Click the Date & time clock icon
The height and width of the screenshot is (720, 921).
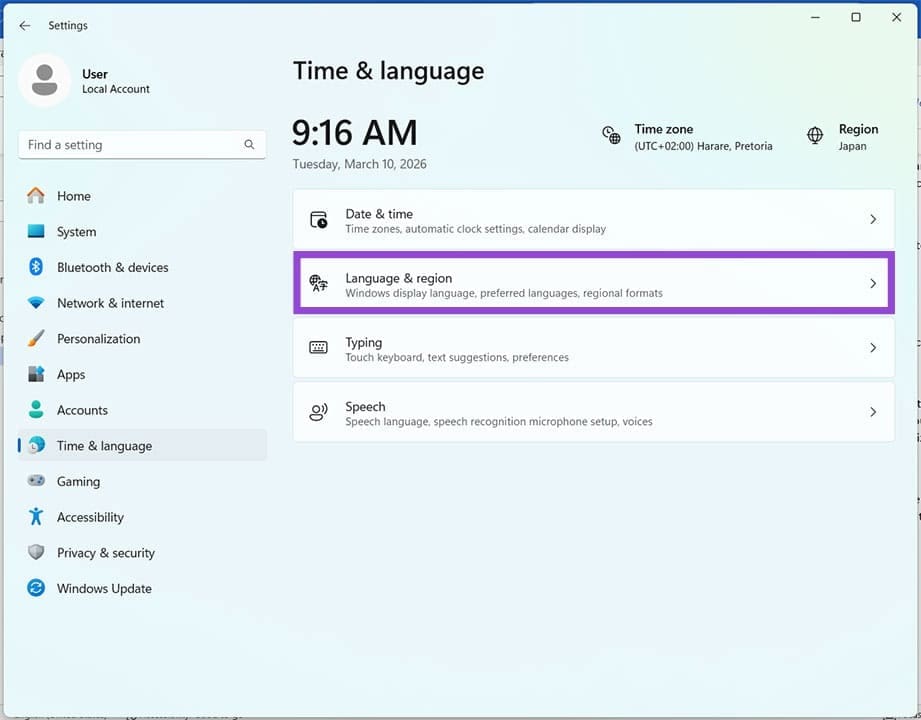click(318, 219)
